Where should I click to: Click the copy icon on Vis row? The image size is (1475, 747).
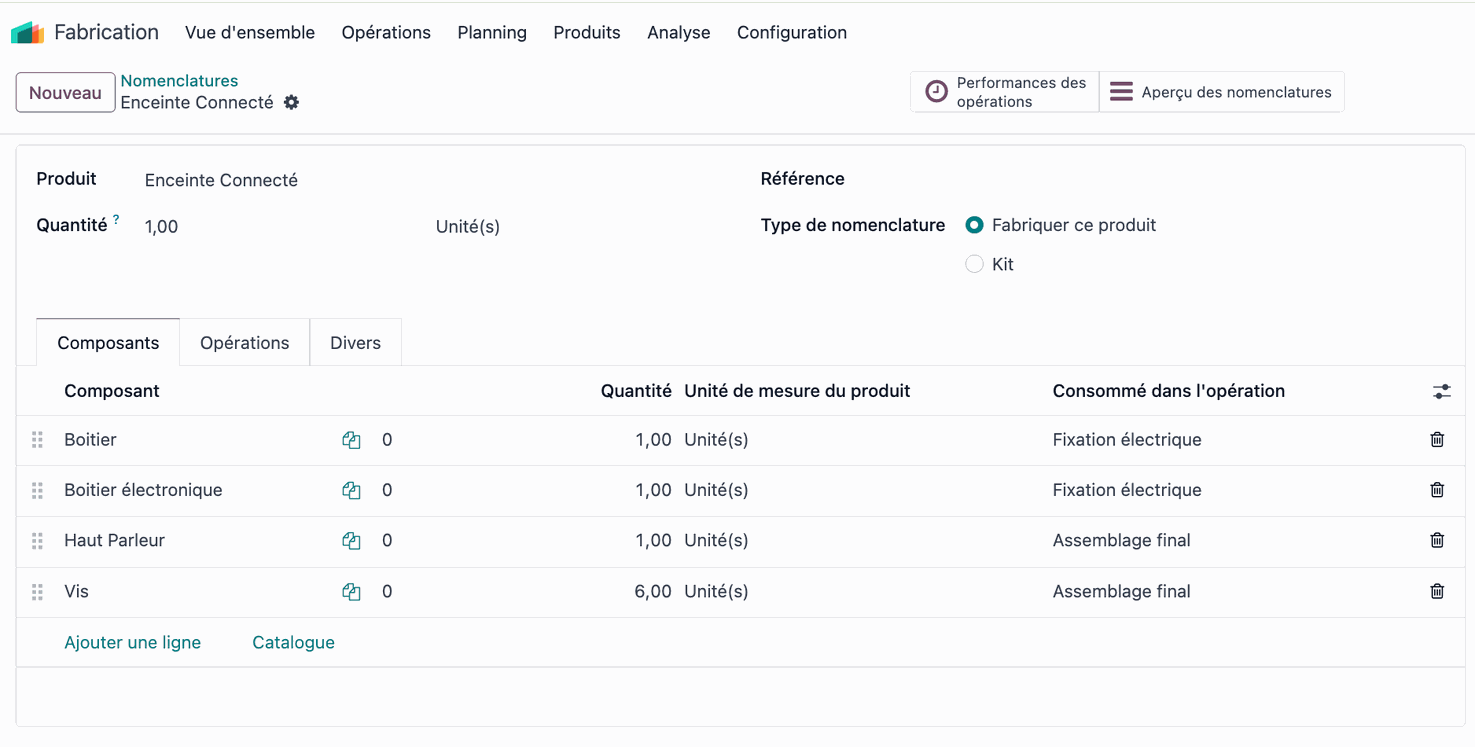point(351,592)
